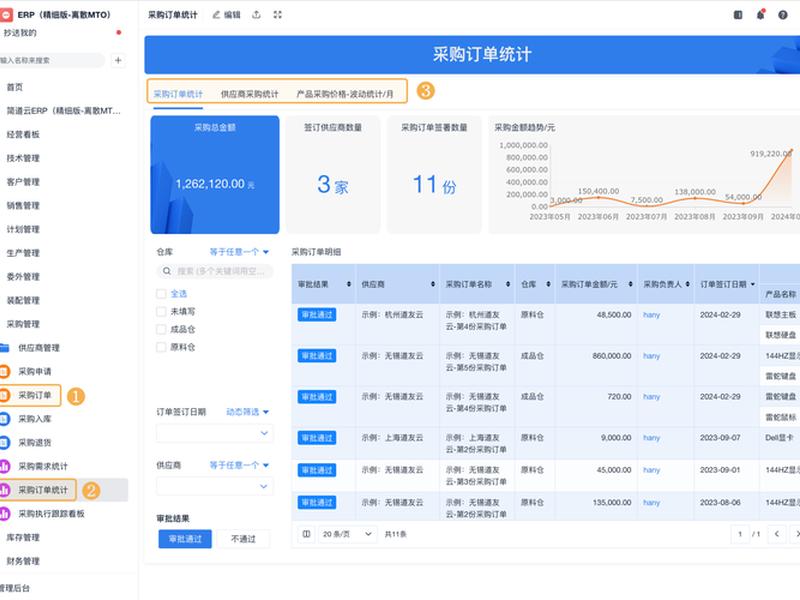
Task: Open 首页 in the sidebar
Action: [14, 87]
